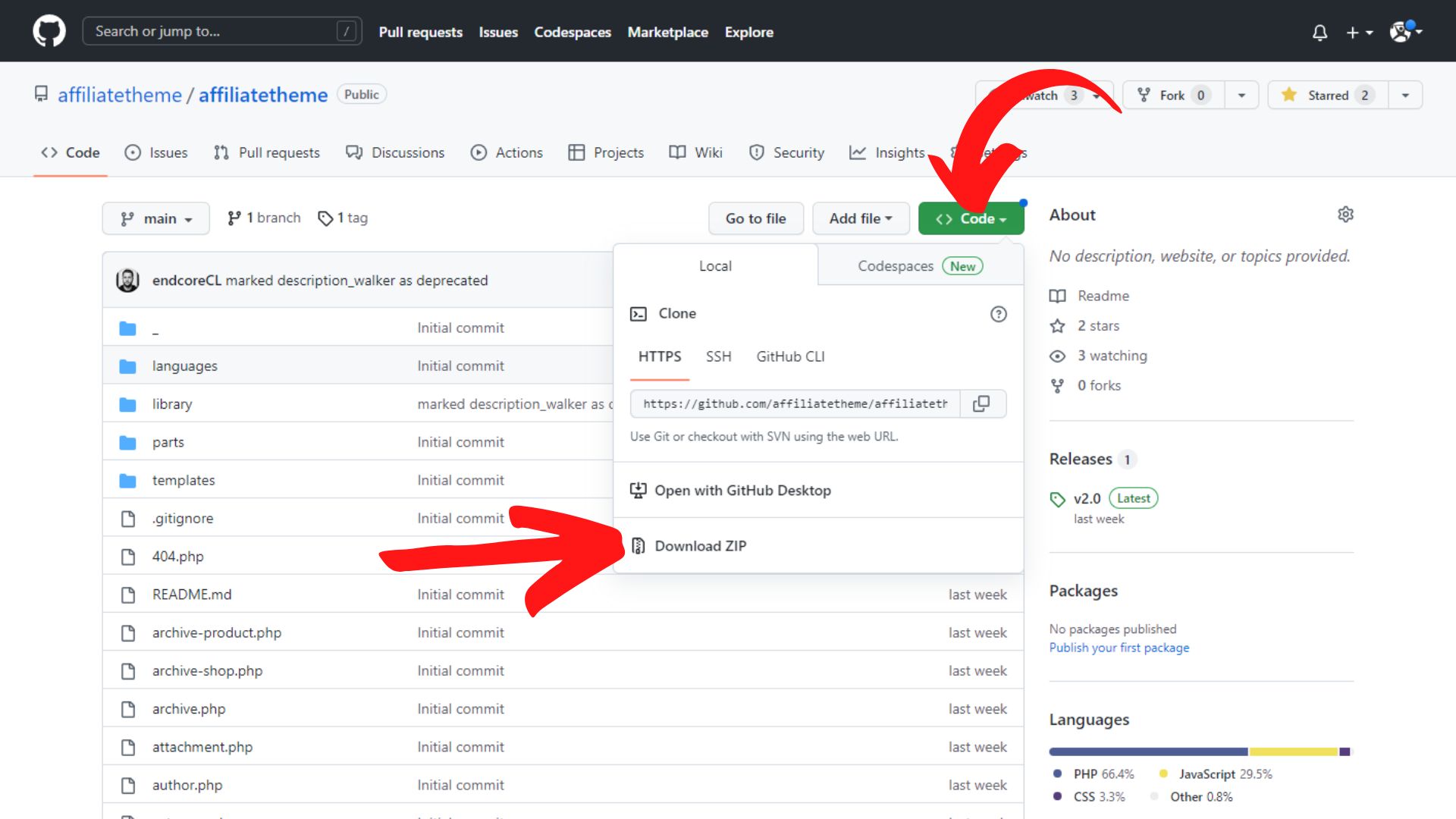Open the Actions tab
The image size is (1456, 819).
coord(507,152)
